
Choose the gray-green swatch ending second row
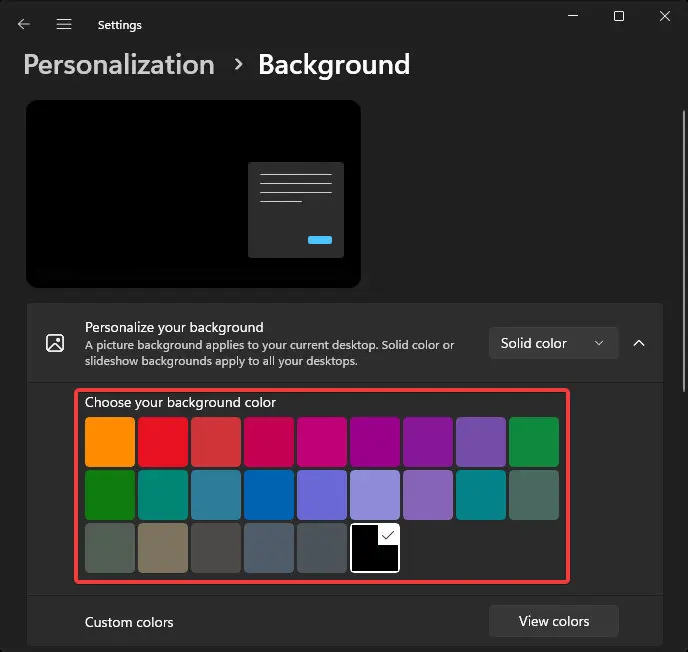534,495
